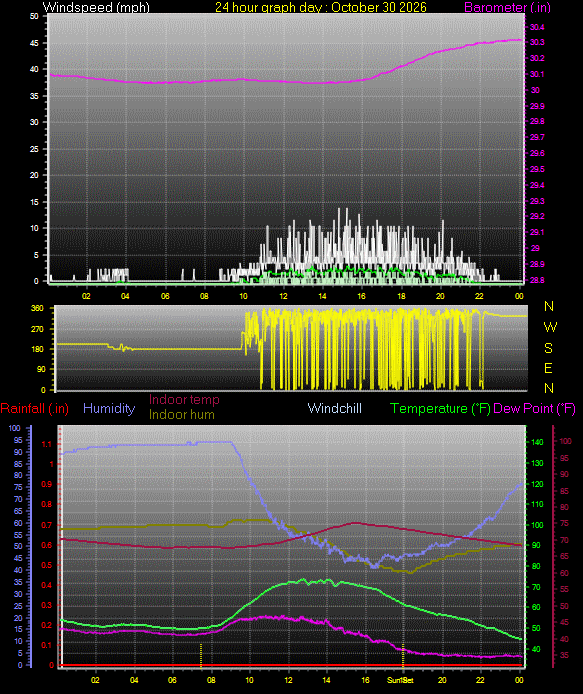Image resolution: width=583 pixels, height=694 pixels.
Task: Click the Windspeed (mph) axis title
Action: (x=96, y=8)
